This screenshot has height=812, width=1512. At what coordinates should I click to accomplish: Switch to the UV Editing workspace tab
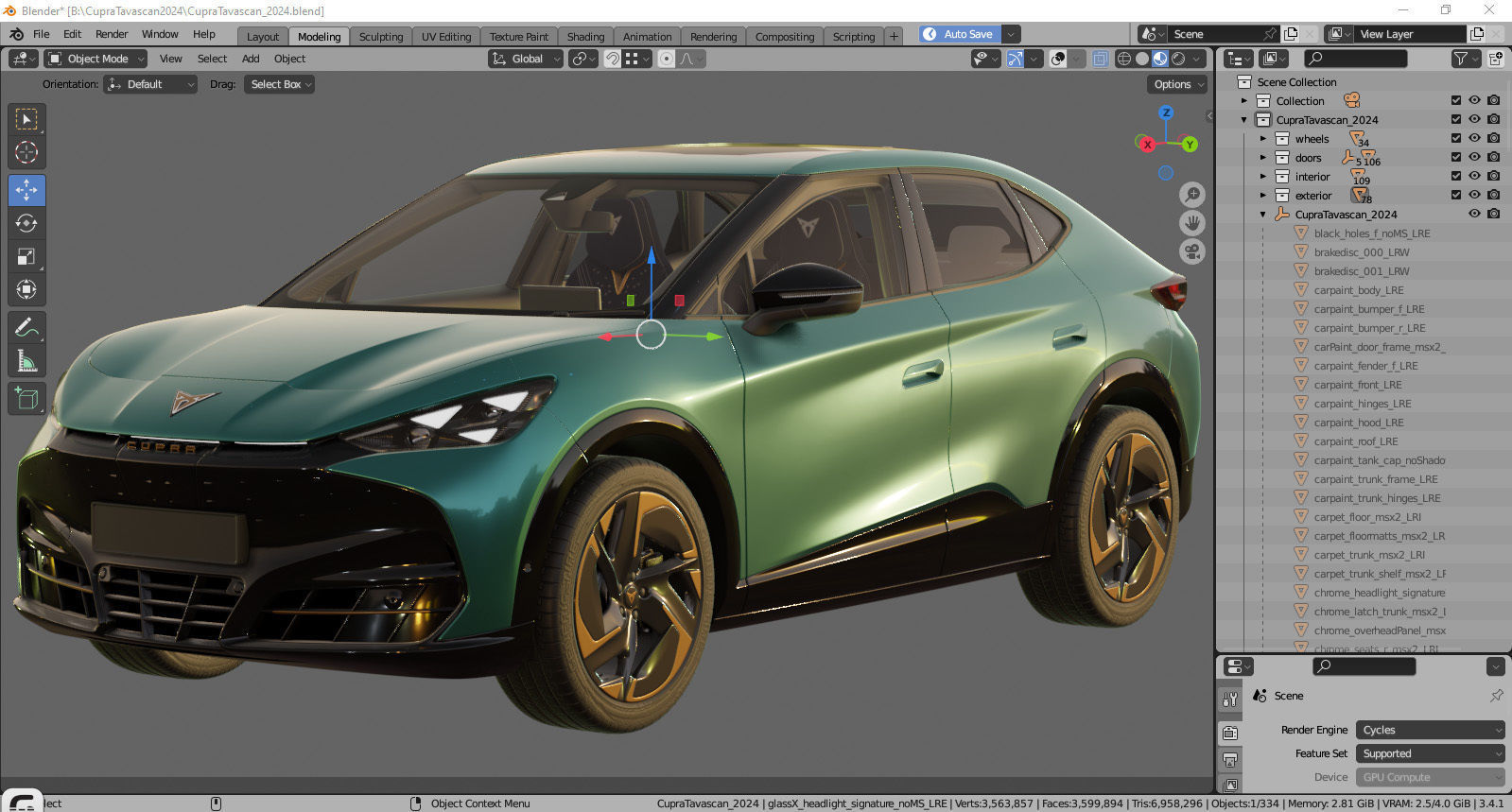click(446, 37)
